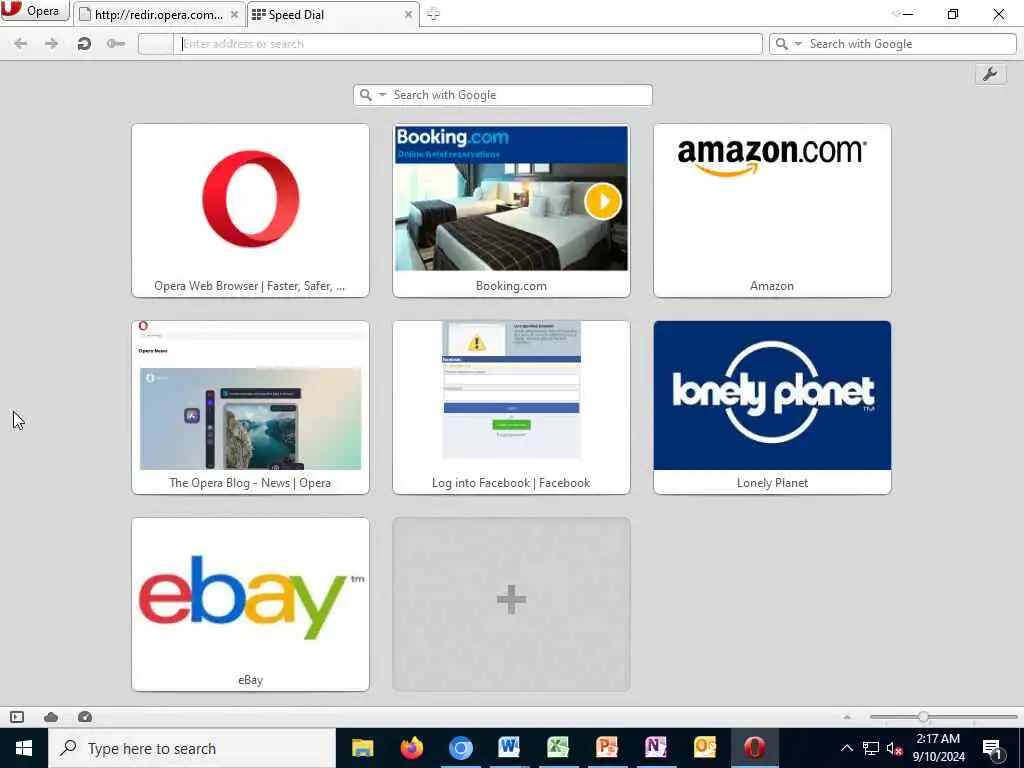1024x768 pixels.
Task: Click the network tray icon
Action: tap(871, 748)
